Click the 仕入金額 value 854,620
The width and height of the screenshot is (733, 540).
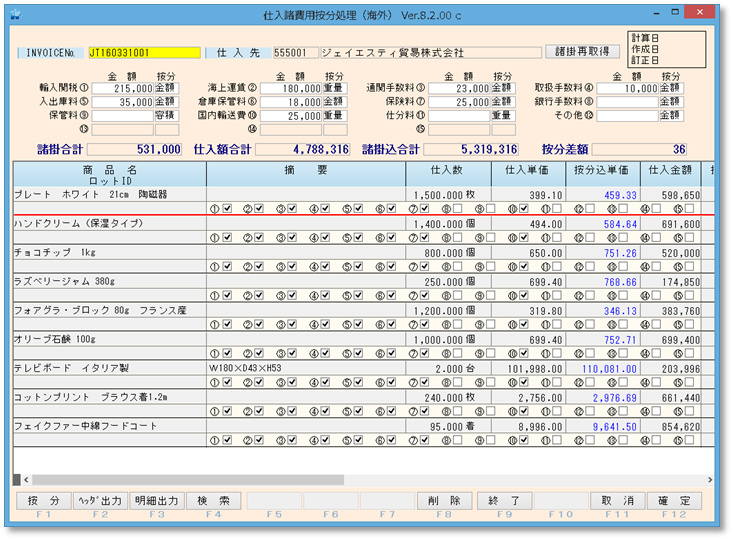tap(681, 427)
